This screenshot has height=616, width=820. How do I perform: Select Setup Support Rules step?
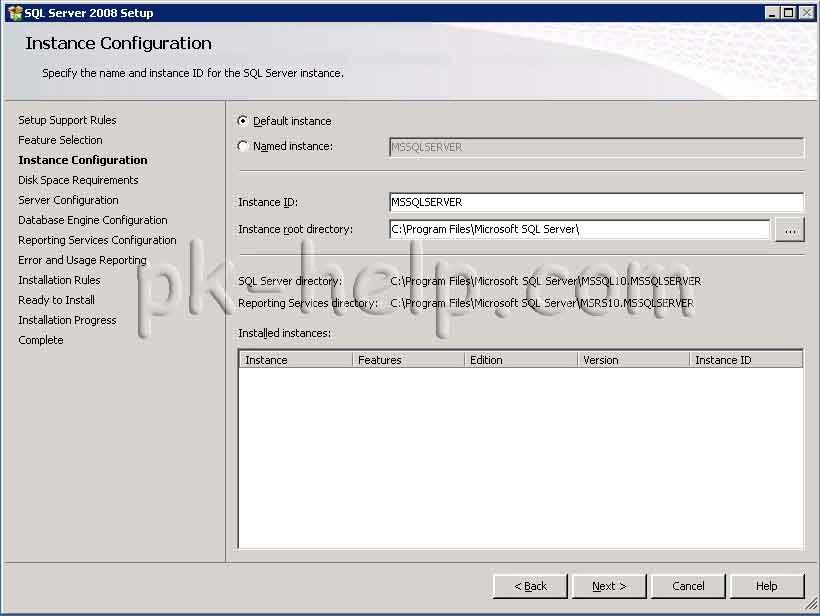67,120
